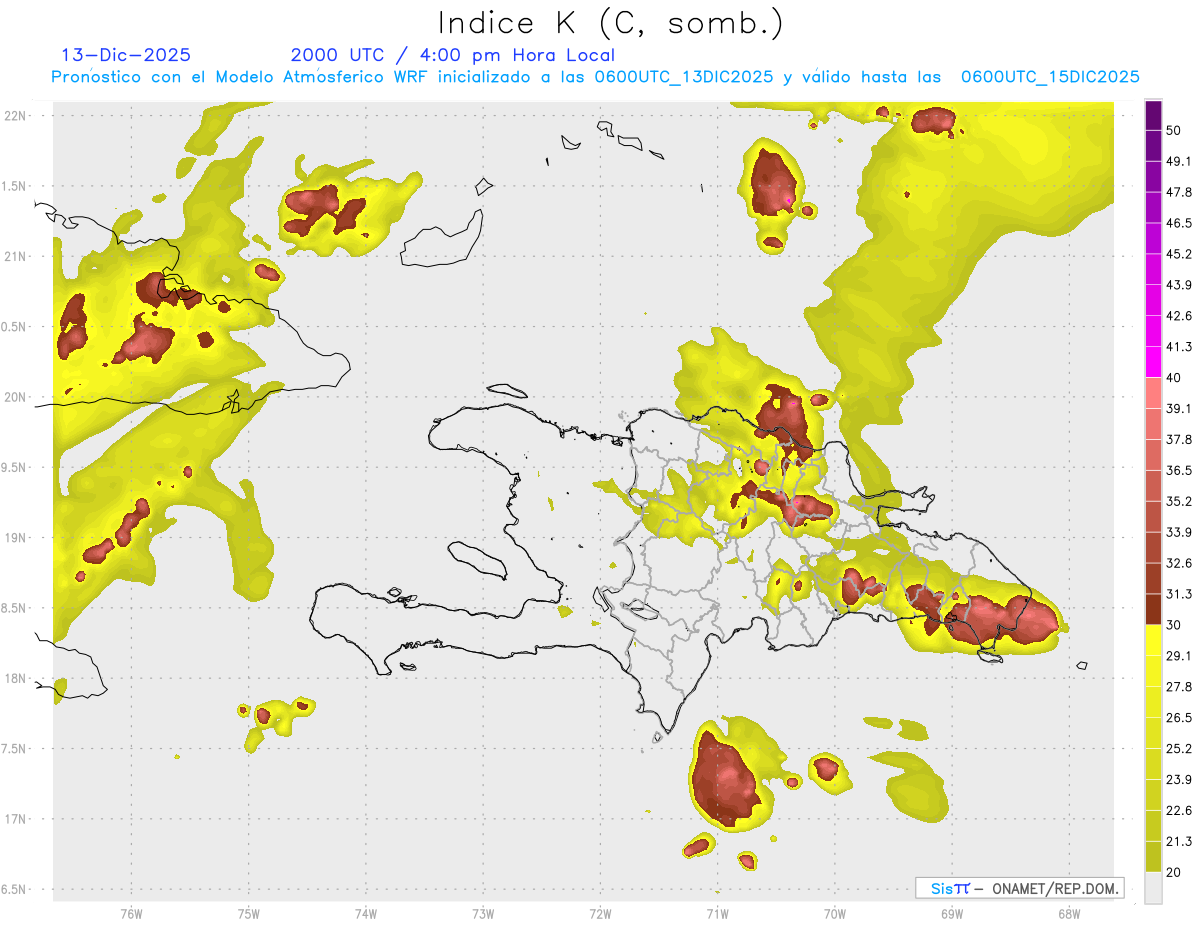Screen dimensions: 1200x927
Task: Pick the bright magenta swatch between 40 and 41.3
Action: (x=1153, y=362)
